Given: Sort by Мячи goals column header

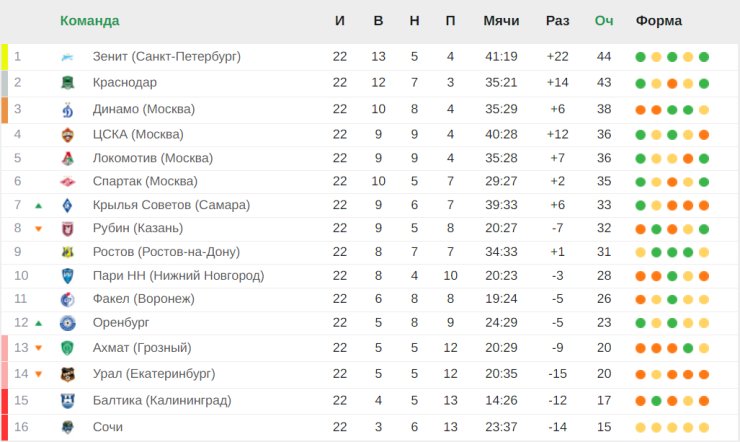Looking at the screenshot, I should click(x=501, y=21).
